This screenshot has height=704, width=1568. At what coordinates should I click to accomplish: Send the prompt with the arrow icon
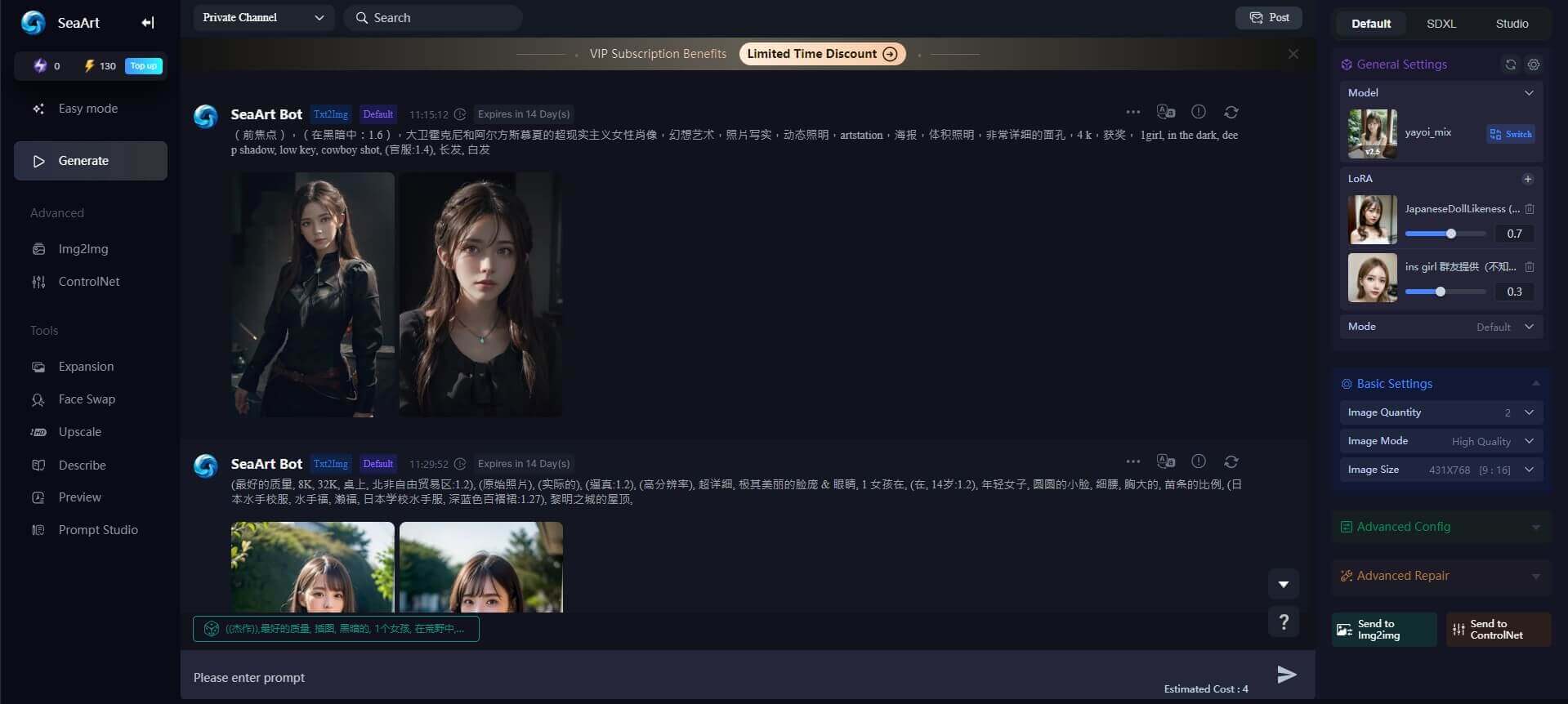click(x=1287, y=674)
